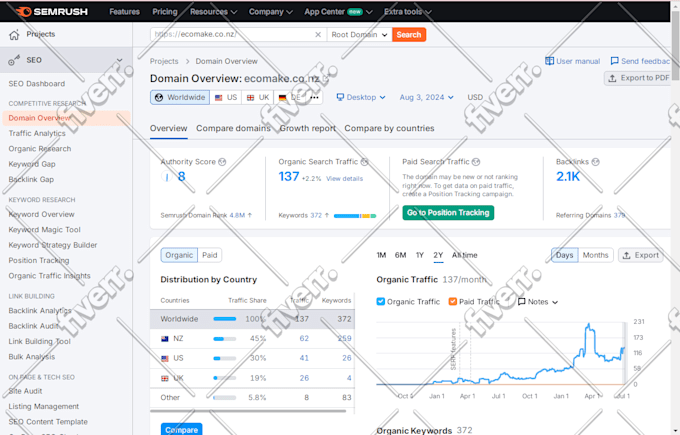Viewport: 680px width, 435px height.
Task: Click the Send feedback chat icon
Action: [x=615, y=61]
